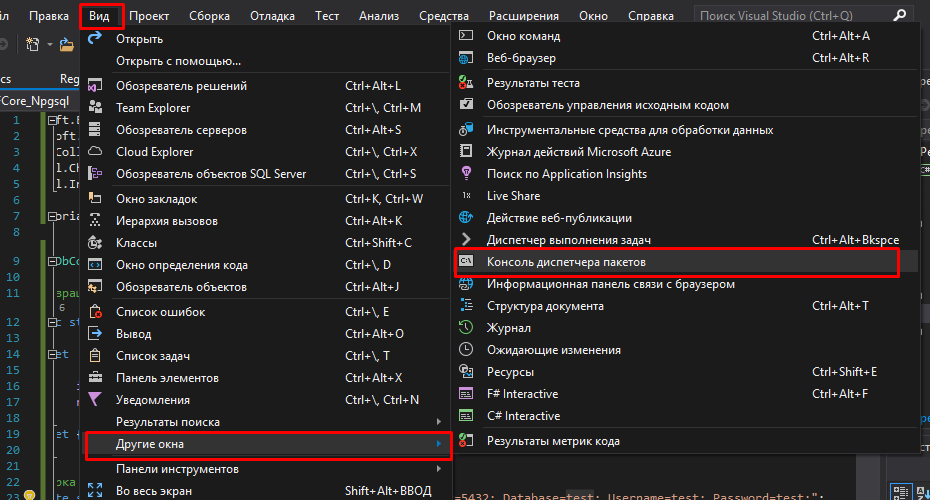Open the Справка menu
The image size is (930, 500).
[651, 16]
